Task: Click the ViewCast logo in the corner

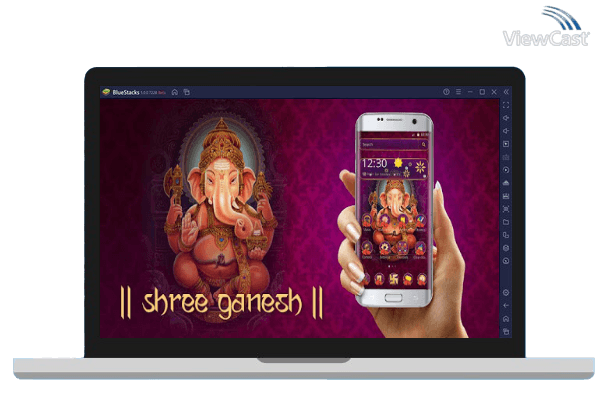Action: (x=546, y=27)
